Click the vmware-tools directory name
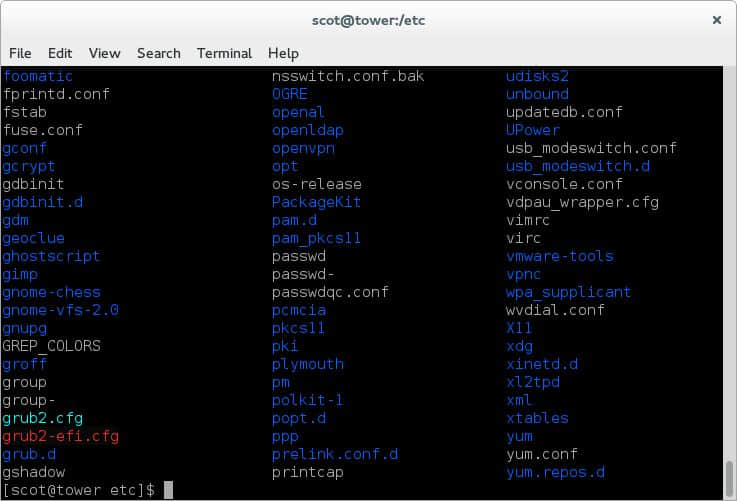Screen dimensions: 737x501 coord(559,256)
